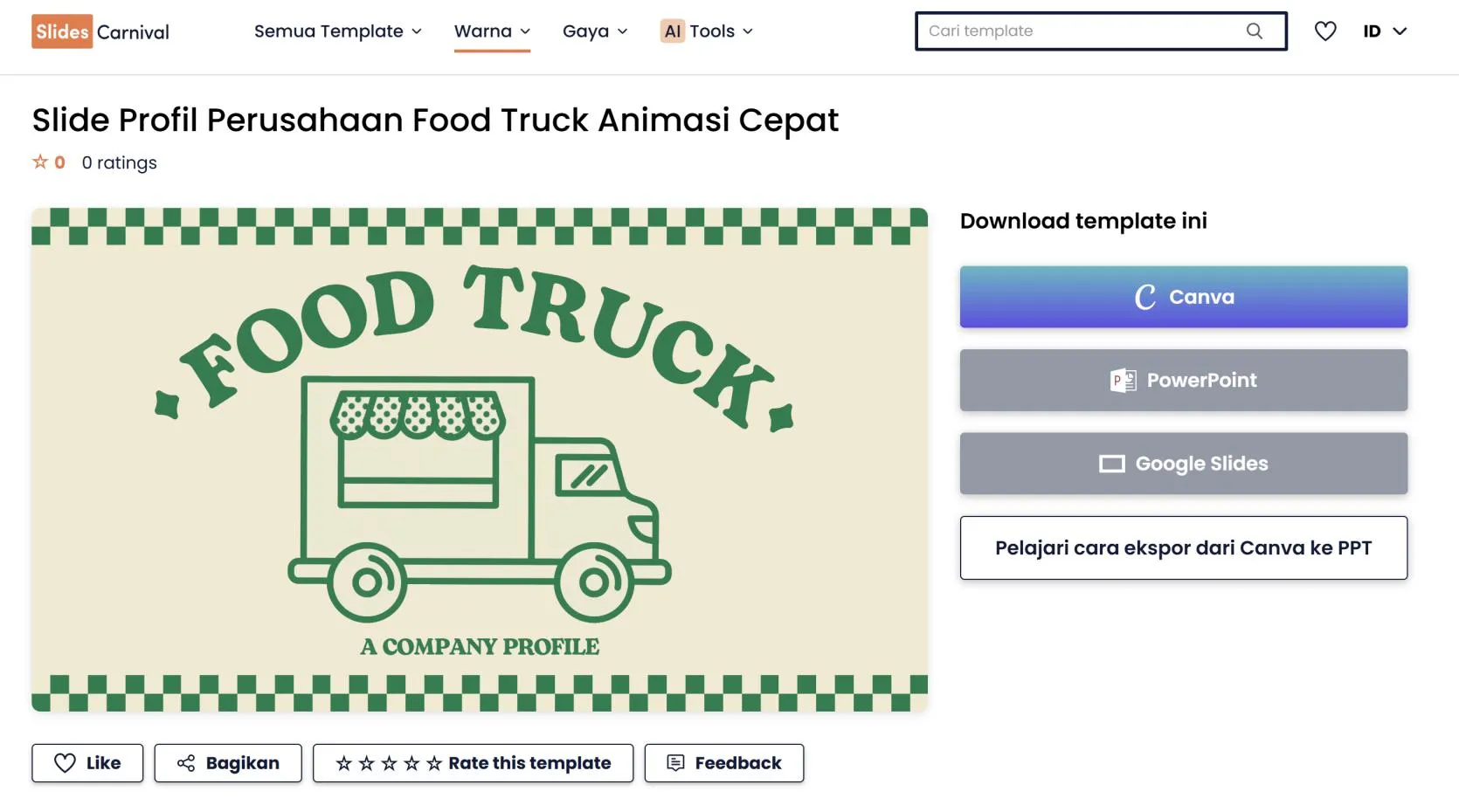Screen dimensions: 1459x812
Task: Click the SlidesCarnival logo
Action: (x=99, y=31)
